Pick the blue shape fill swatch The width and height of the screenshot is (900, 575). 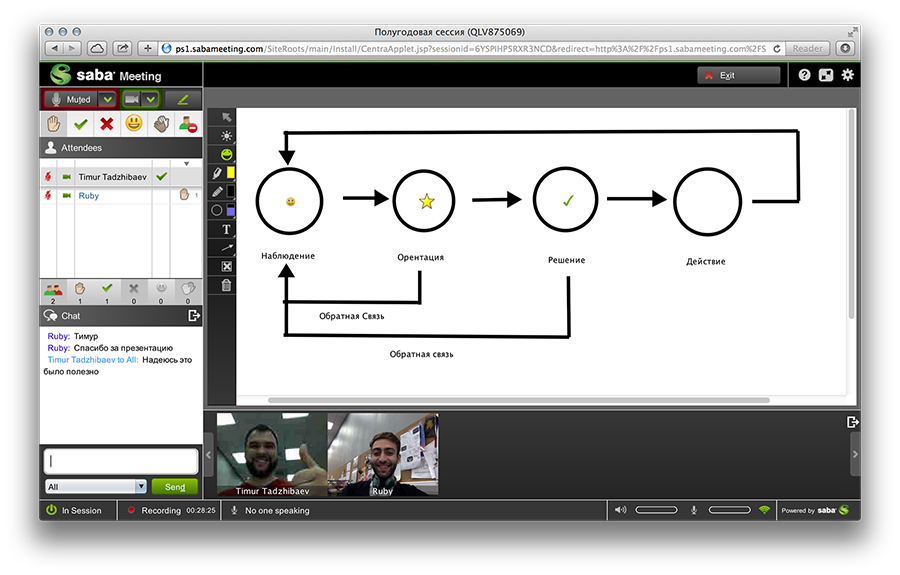coord(231,211)
